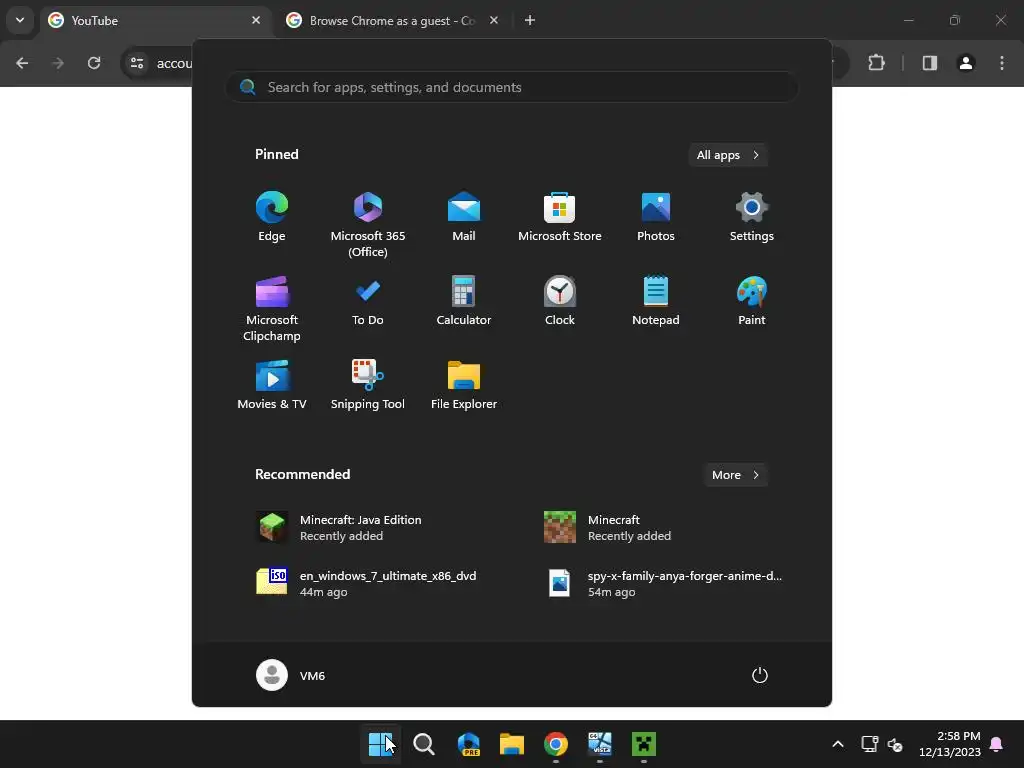Viewport: 1024px width, 768px height.
Task: Open Settings from the Start menu
Action: [x=752, y=217]
